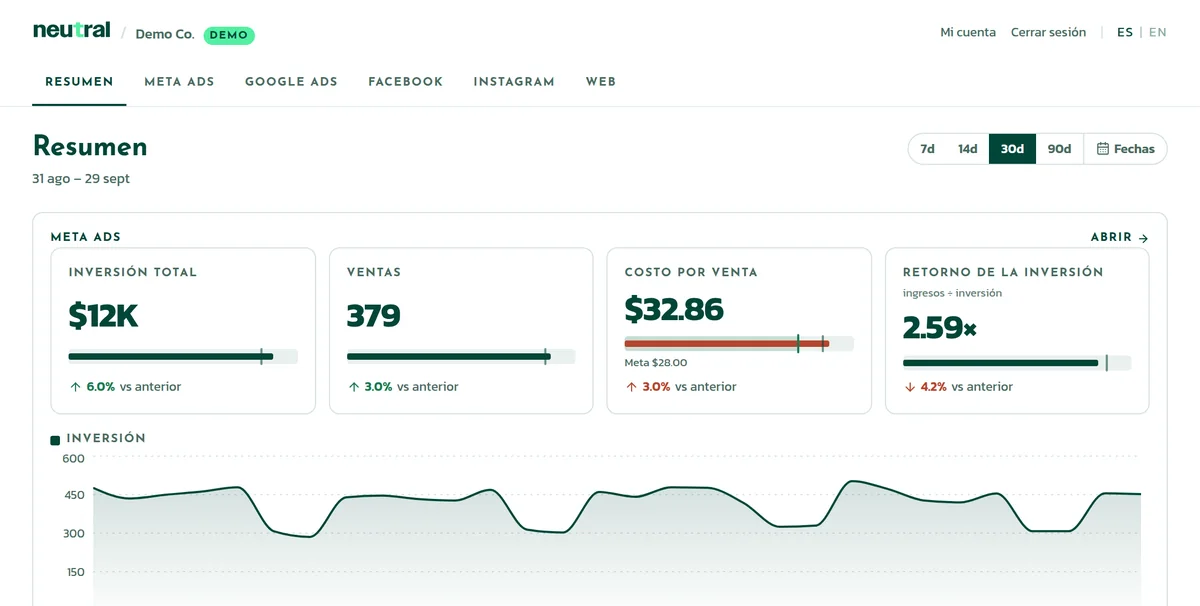Click the 2.59× value
The height and width of the screenshot is (606, 1200).
point(939,327)
